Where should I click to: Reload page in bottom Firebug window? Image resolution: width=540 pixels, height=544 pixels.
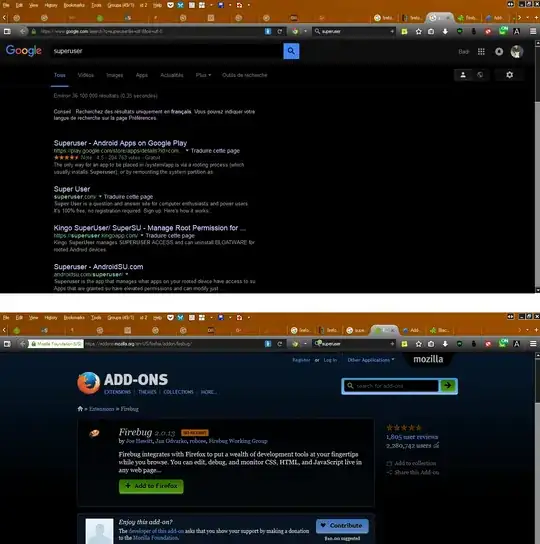pyautogui.click(x=279, y=344)
